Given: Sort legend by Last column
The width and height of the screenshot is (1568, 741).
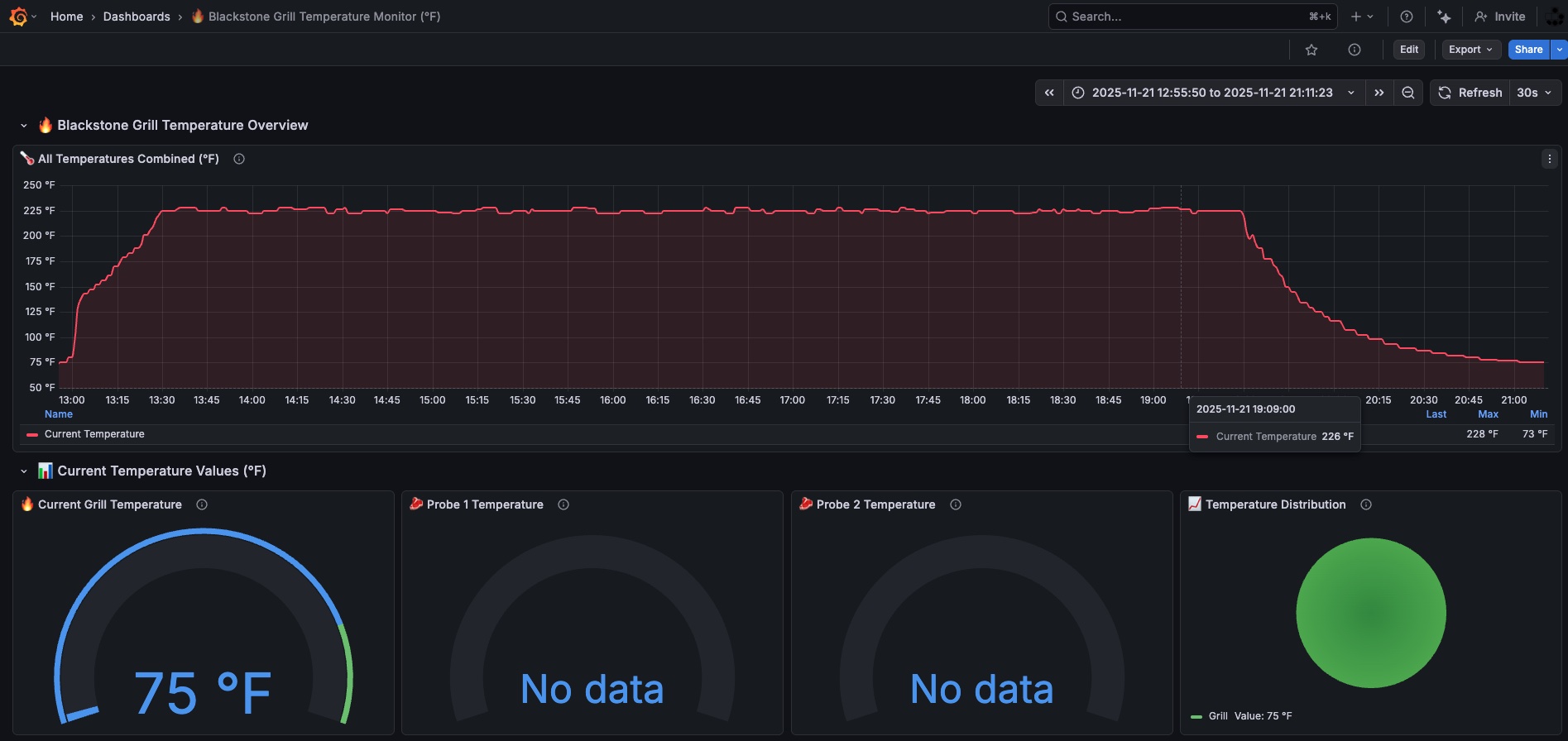Looking at the screenshot, I should click(1436, 414).
